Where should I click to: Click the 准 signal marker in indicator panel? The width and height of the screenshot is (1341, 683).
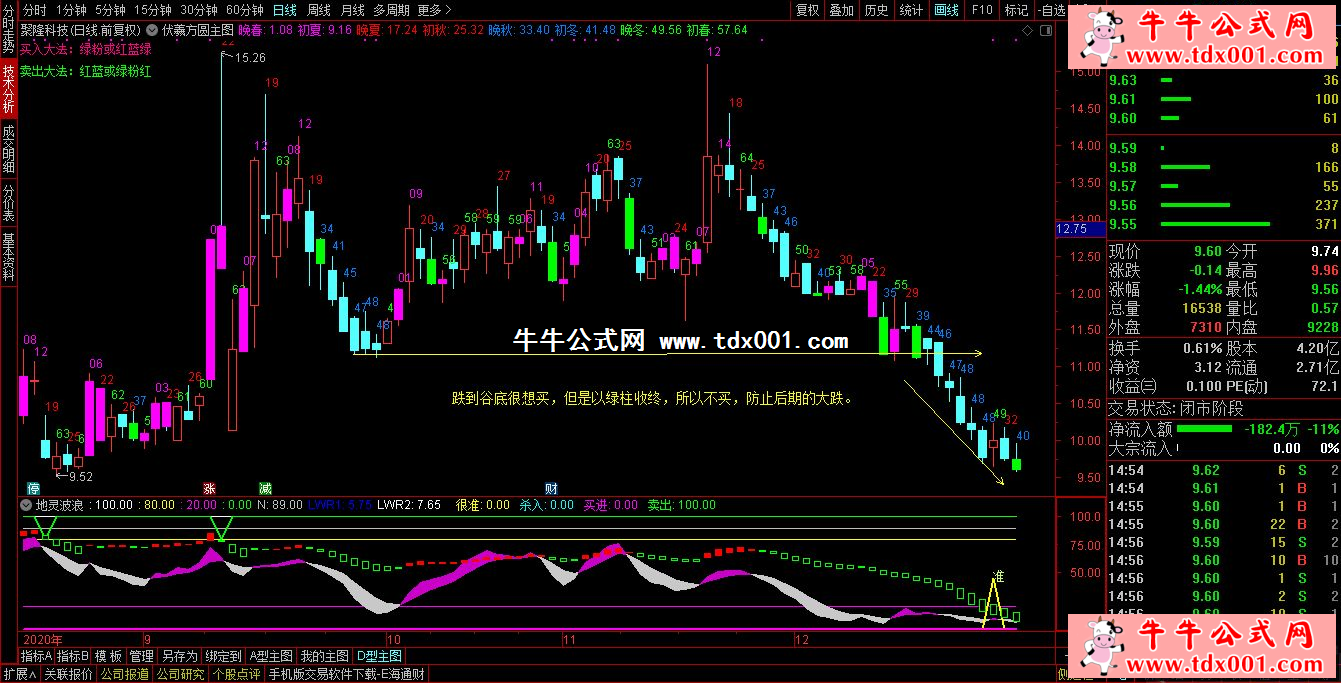tap(997, 574)
